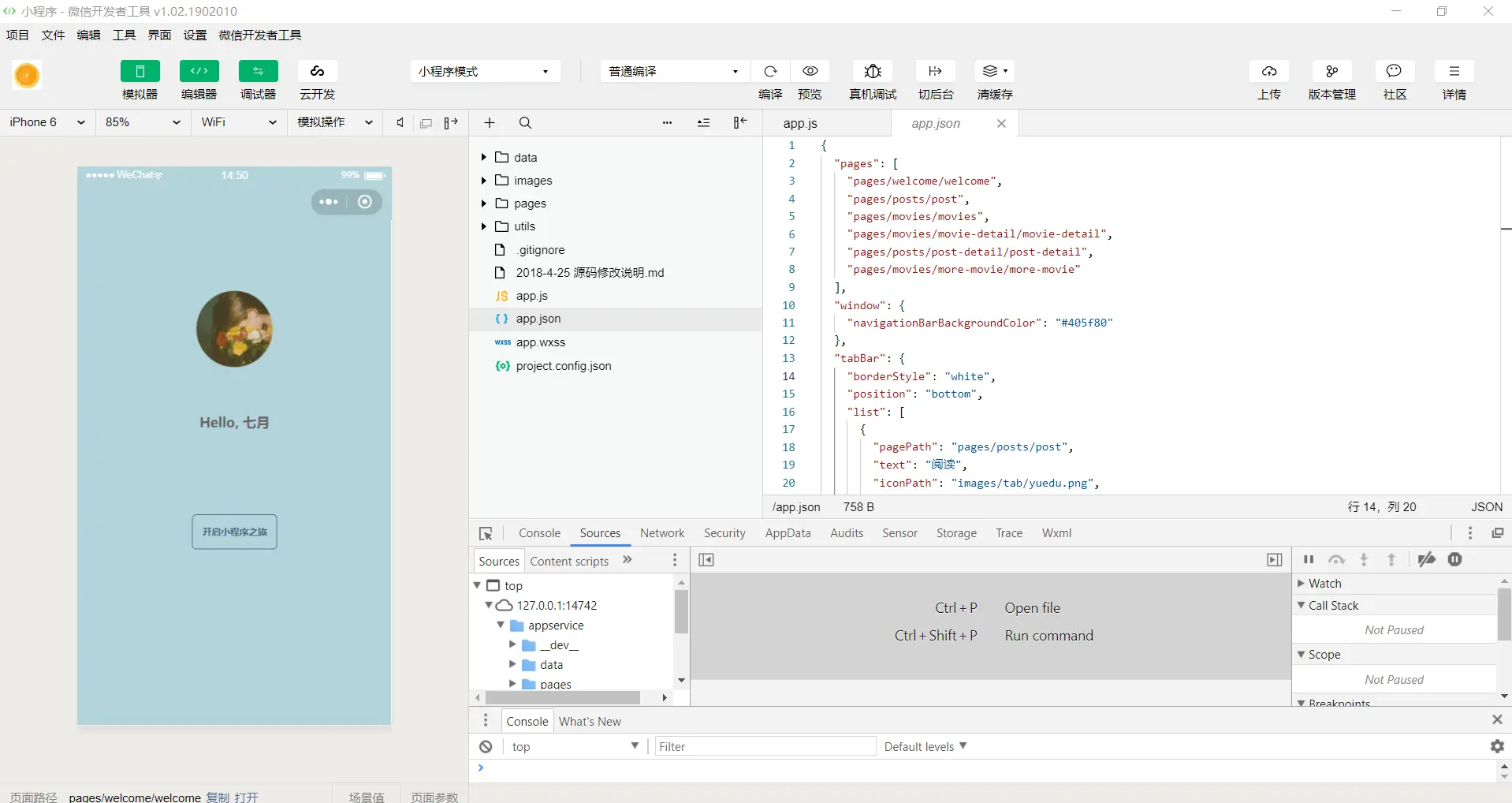
Task: Toggle the editor panel button
Action: (x=199, y=71)
